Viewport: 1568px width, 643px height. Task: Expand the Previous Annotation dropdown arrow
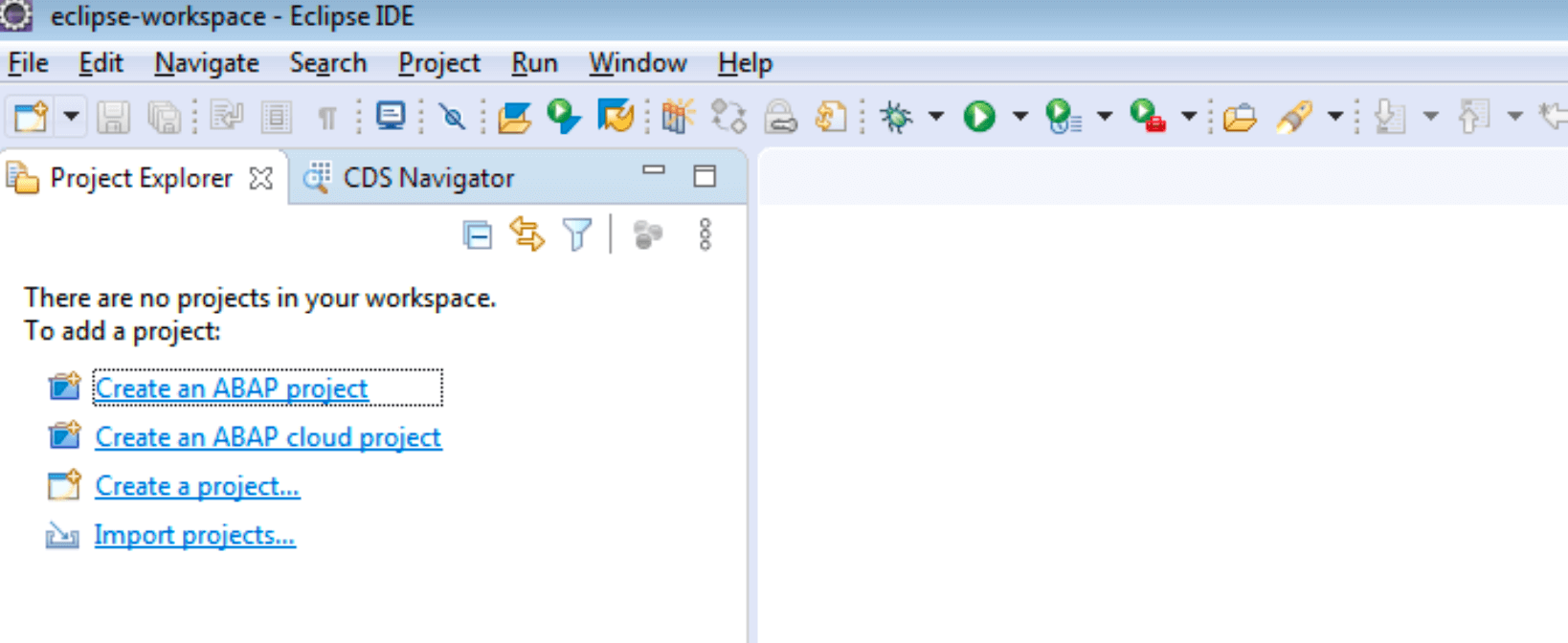[1515, 117]
